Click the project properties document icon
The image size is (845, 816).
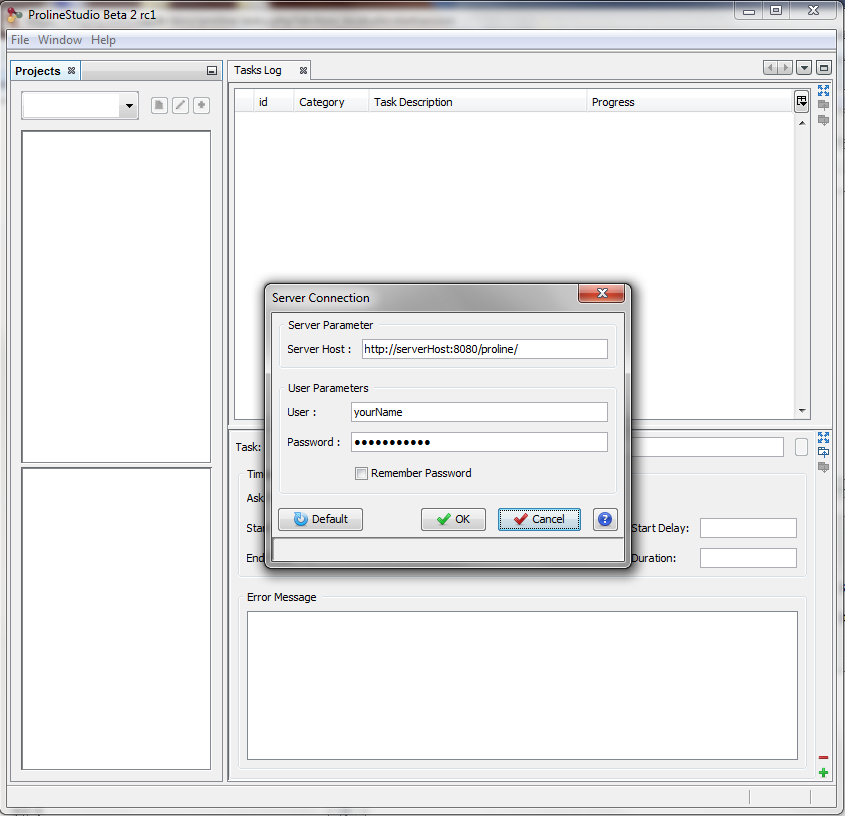159,106
